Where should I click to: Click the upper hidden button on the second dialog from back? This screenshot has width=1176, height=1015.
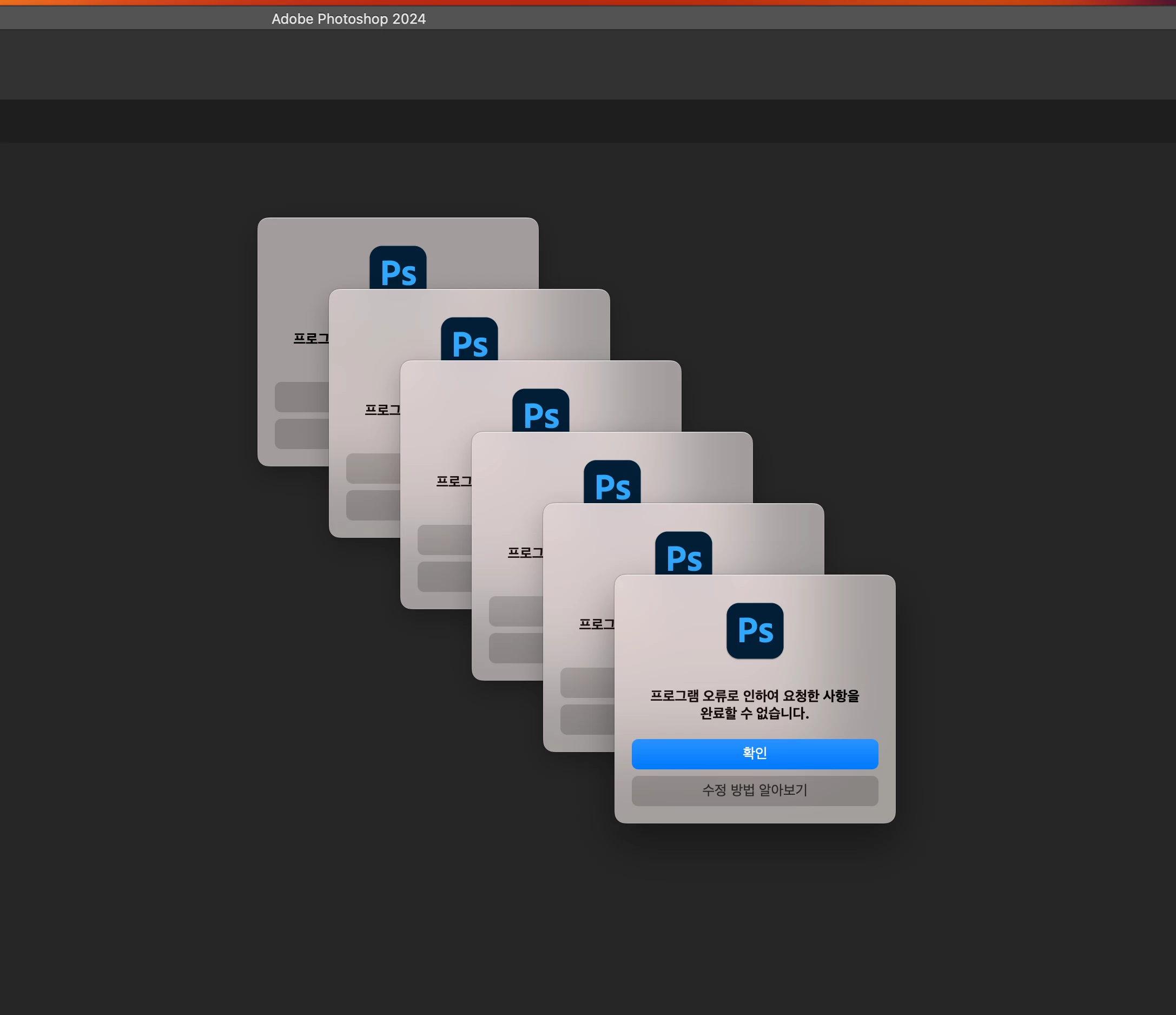[x=373, y=469]
